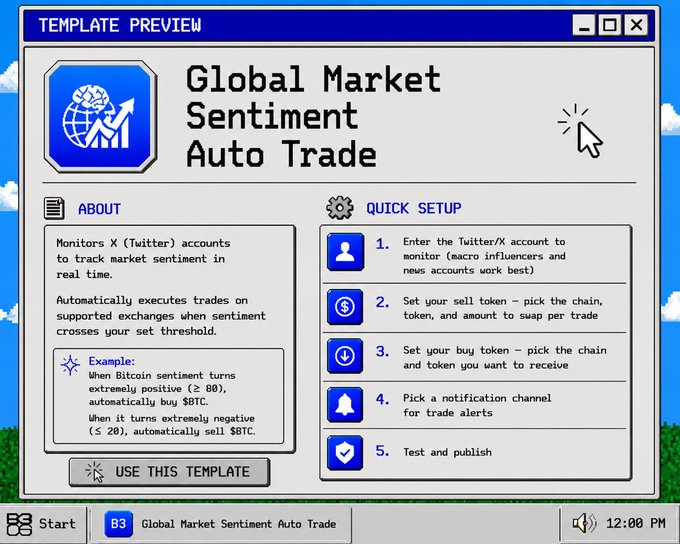
Task: Minimize the Template Preview window
Action: (x=584, y=25)
